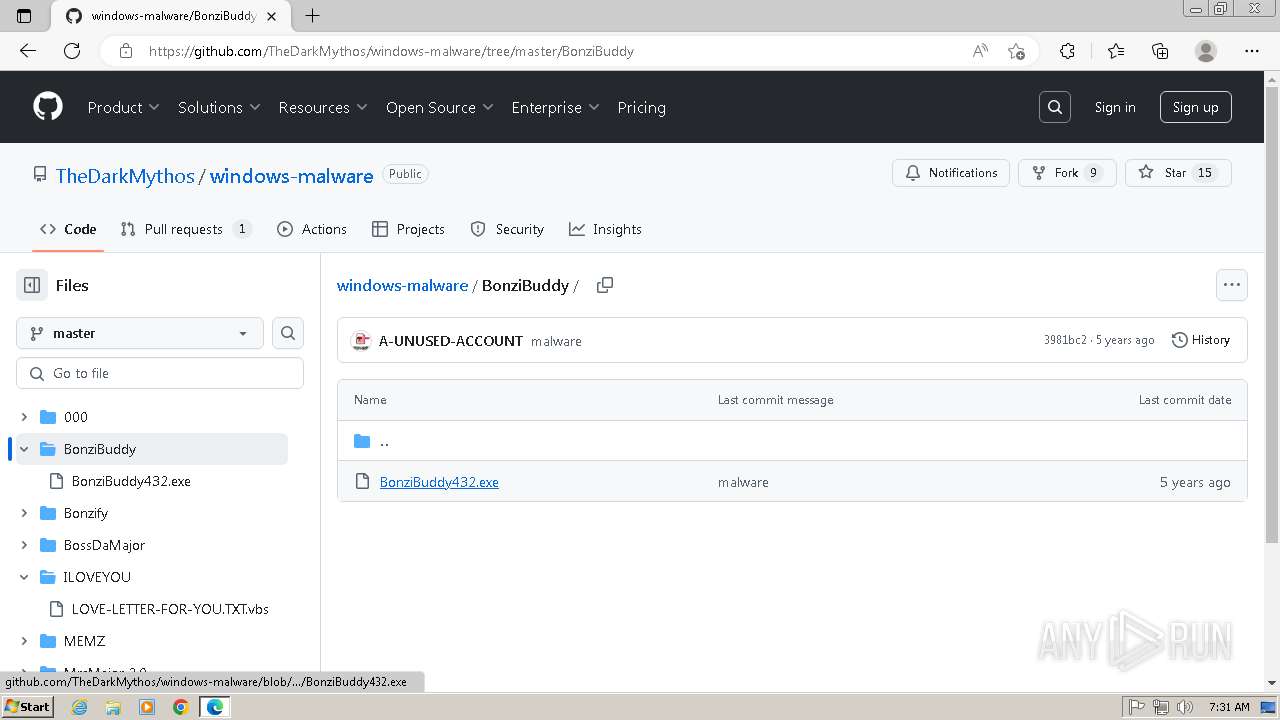Click the Sign up button
1280x720 pixels.
(1195, 107)
